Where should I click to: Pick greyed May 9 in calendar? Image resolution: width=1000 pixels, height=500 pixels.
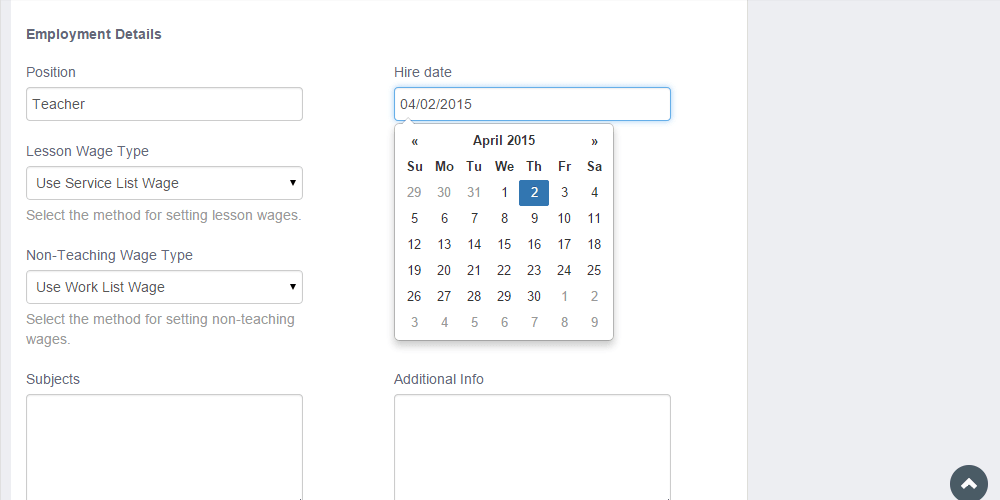point(594,323)
